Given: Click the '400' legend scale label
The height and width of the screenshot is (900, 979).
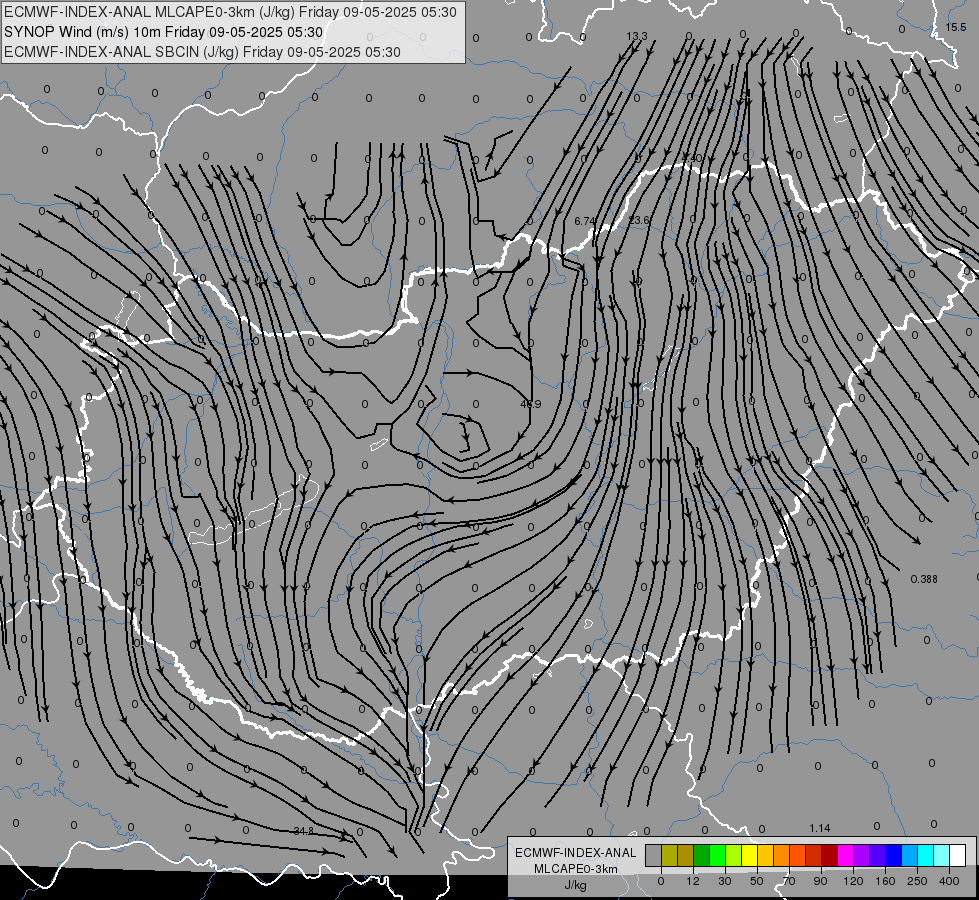Looking at the screenshot, I should 949,881.
